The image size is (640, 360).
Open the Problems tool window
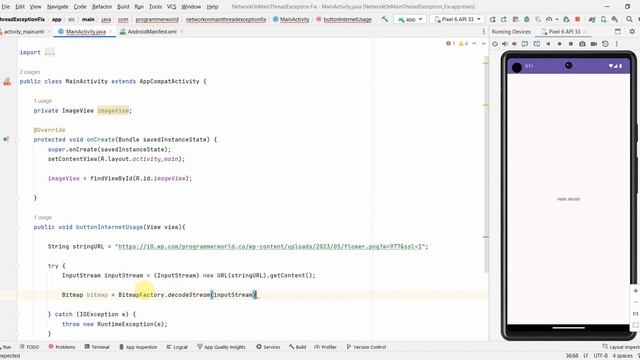[62, 347]
